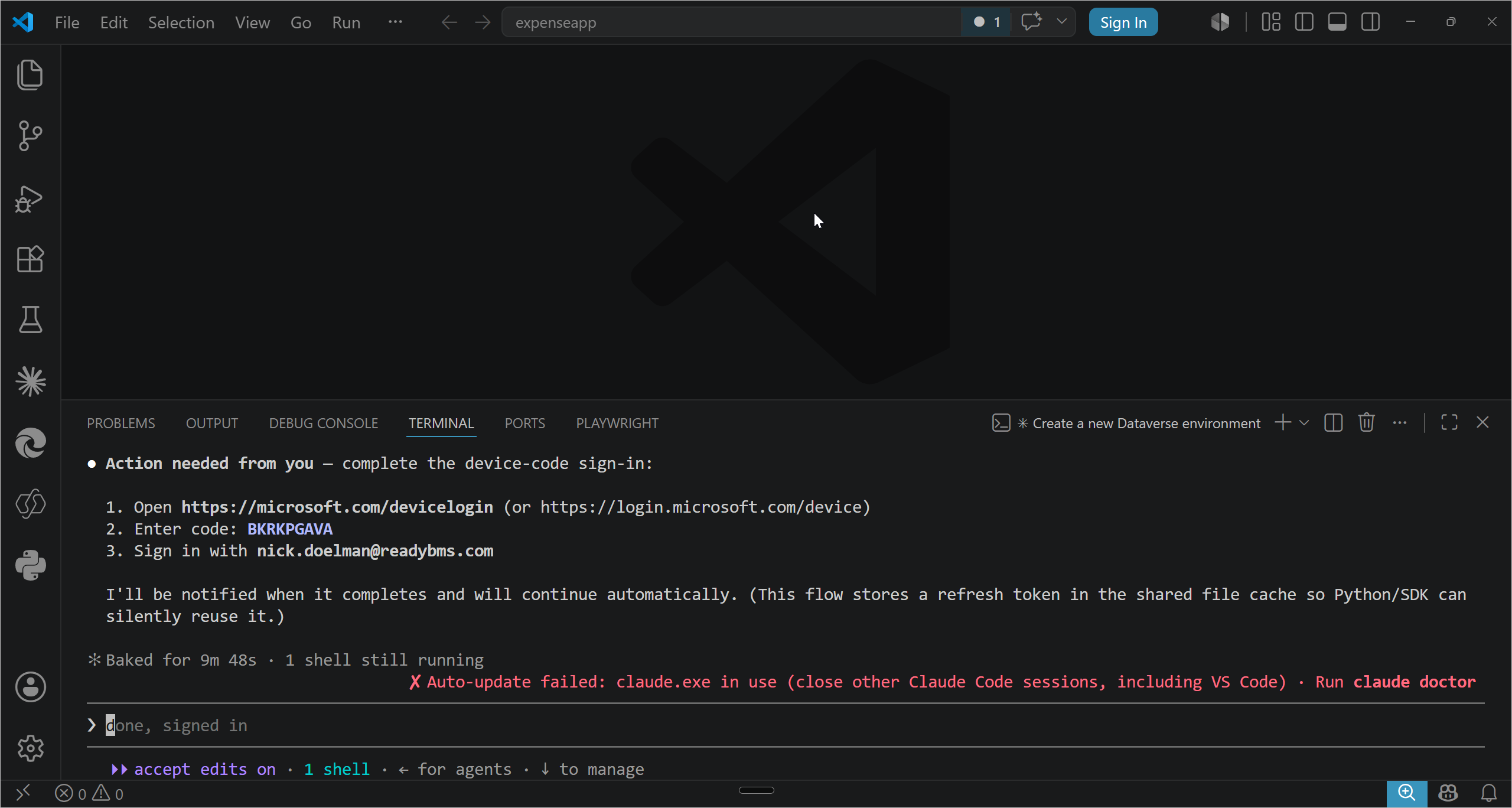This screenshot has width=1512, height=808.
Task: Click the claude doctor text
Action: 1415,682
